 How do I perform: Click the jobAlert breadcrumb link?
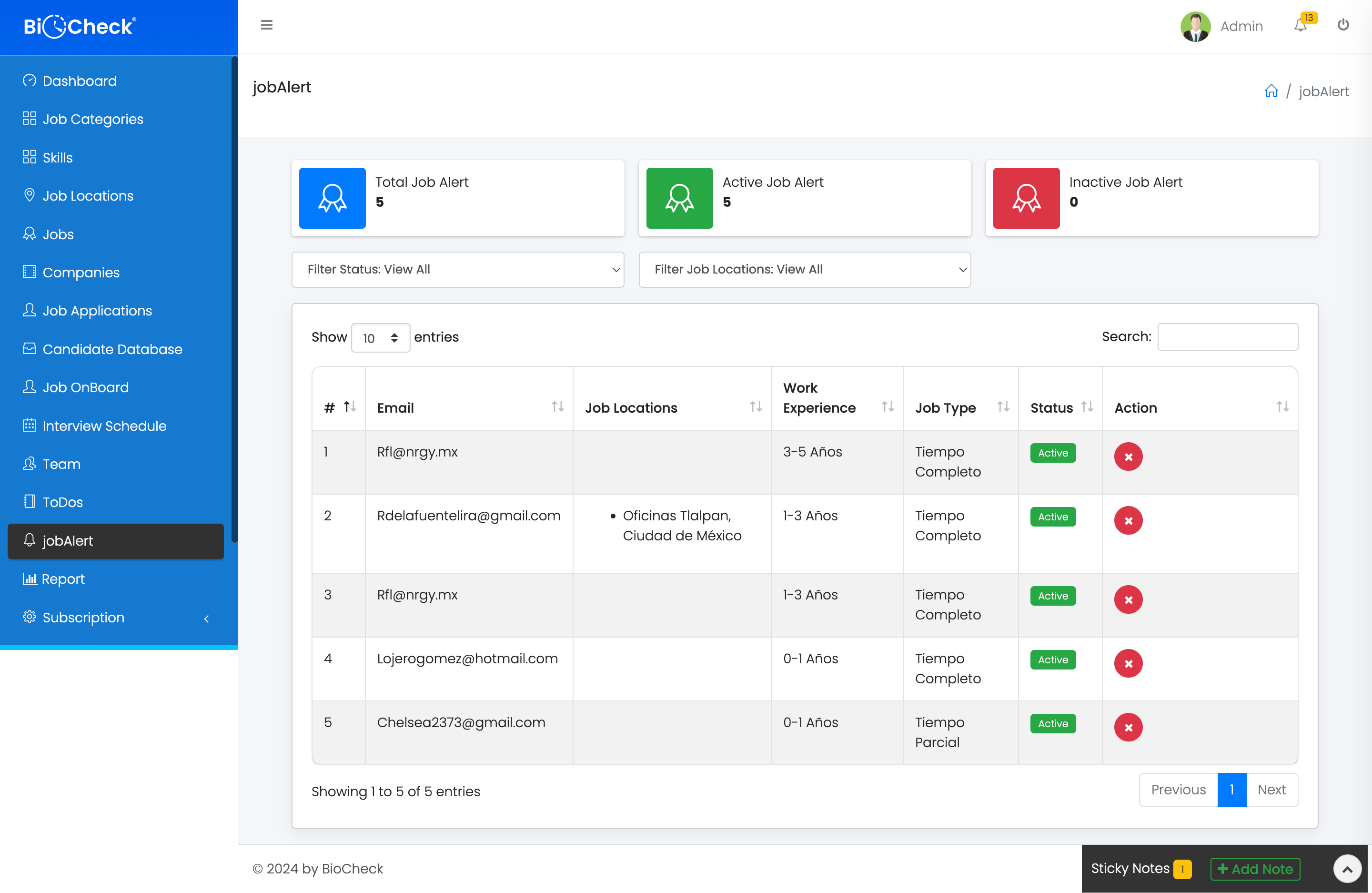click(x=1323, y=91)
